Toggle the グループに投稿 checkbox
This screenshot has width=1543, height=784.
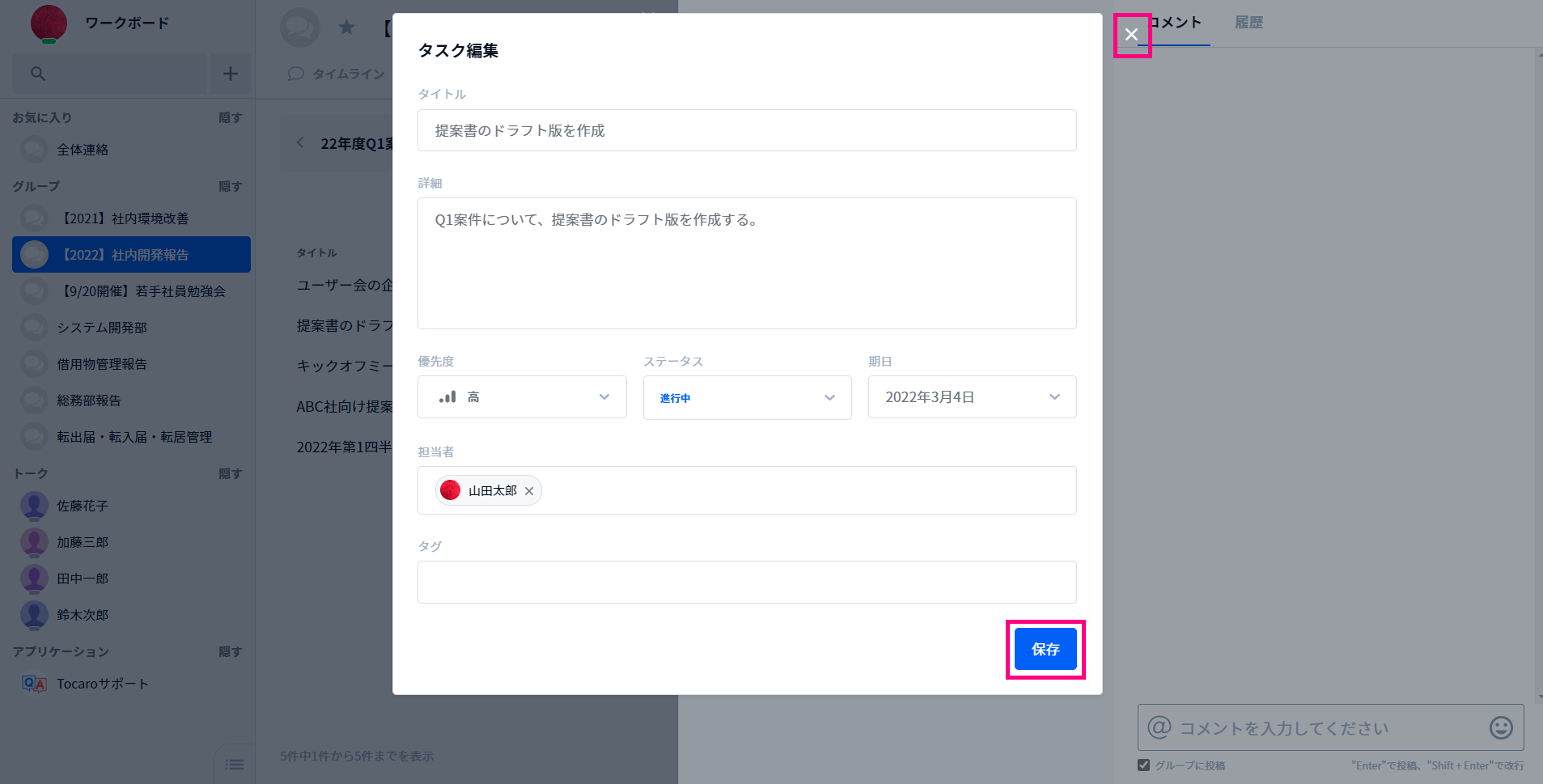point(1143,765)
